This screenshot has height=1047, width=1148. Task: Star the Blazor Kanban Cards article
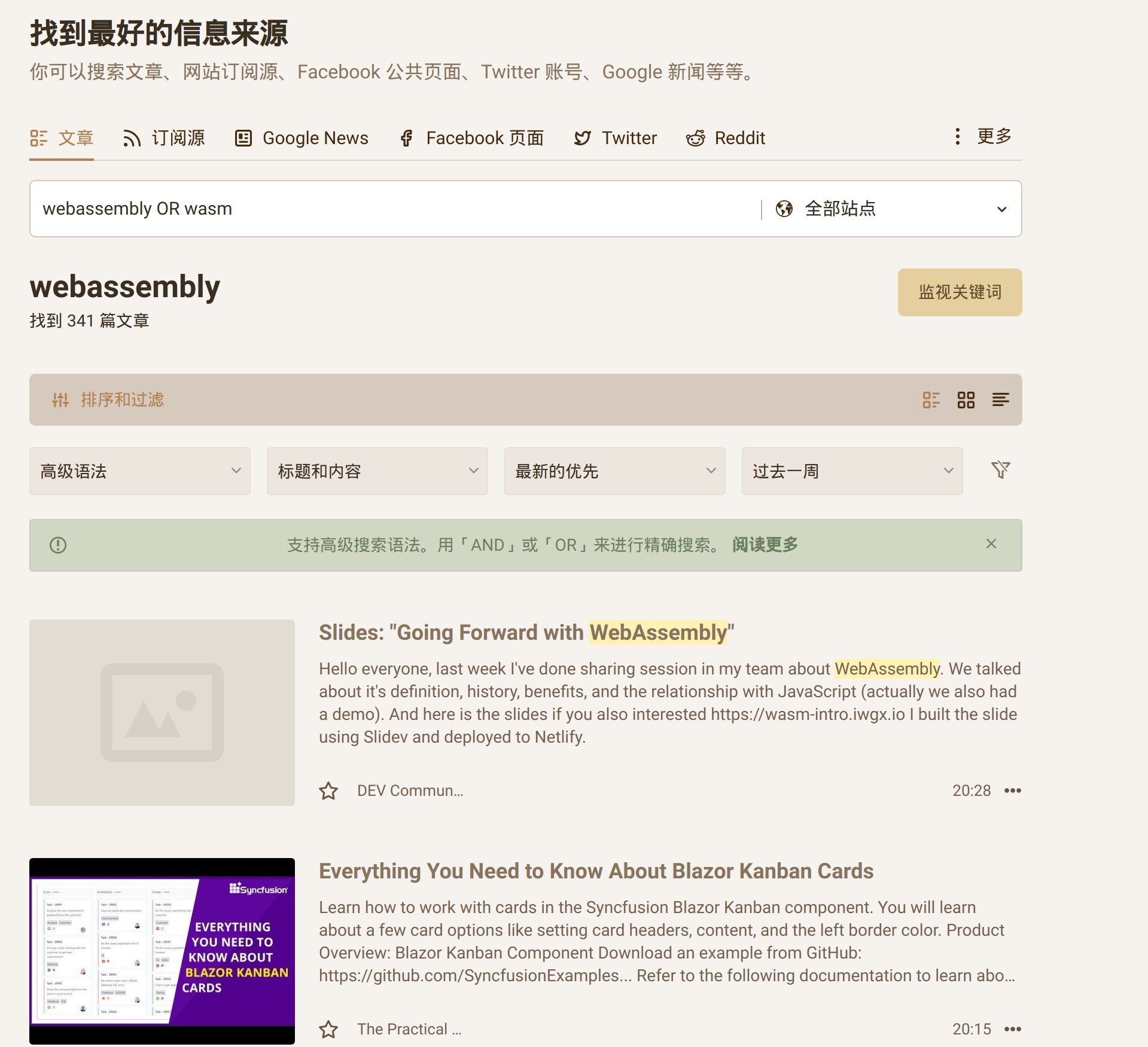pyautogui.click(x=328, y=1030)
